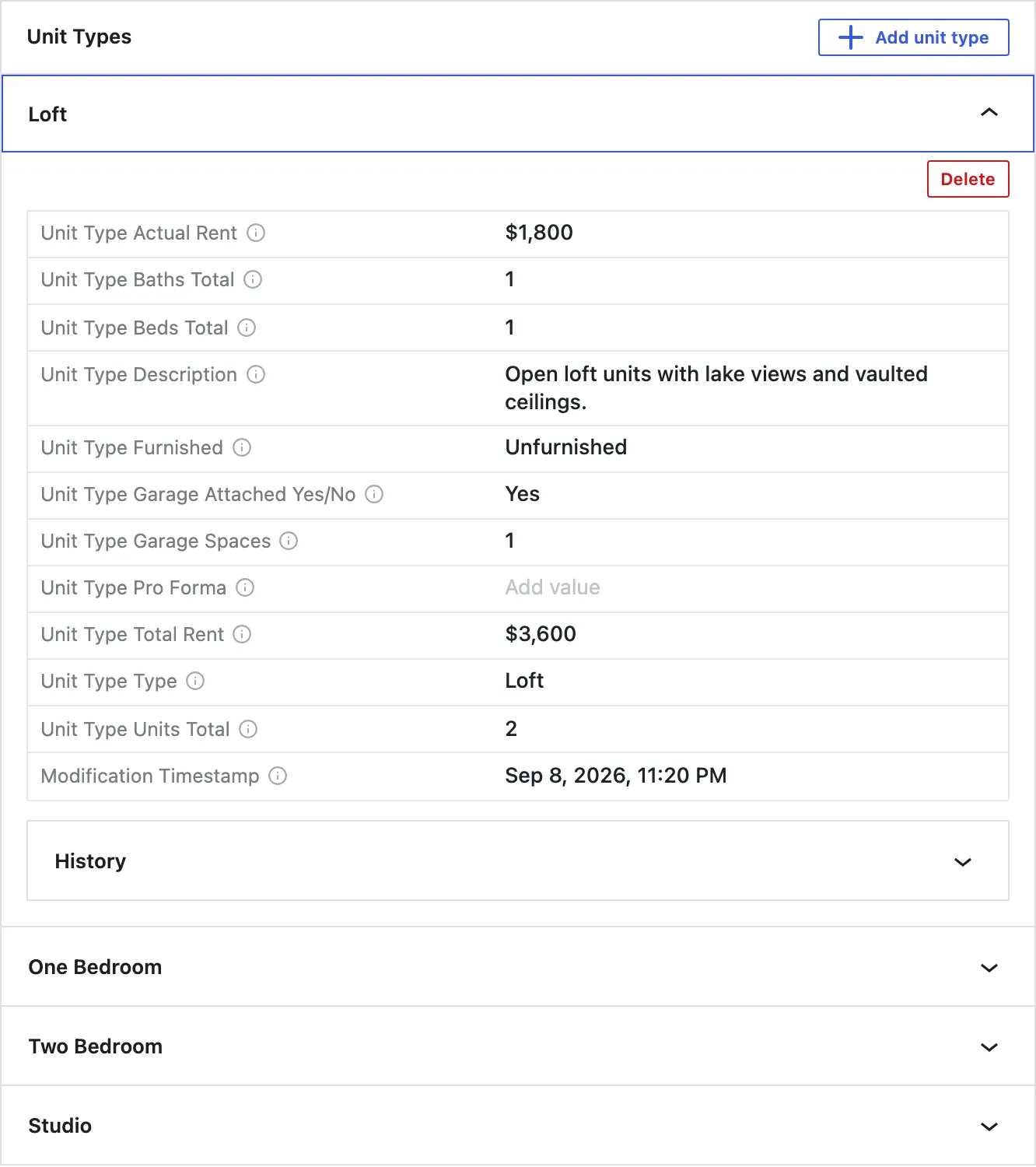Click info icon beside Unit Type Actual Rent

[x=256, y=233]
